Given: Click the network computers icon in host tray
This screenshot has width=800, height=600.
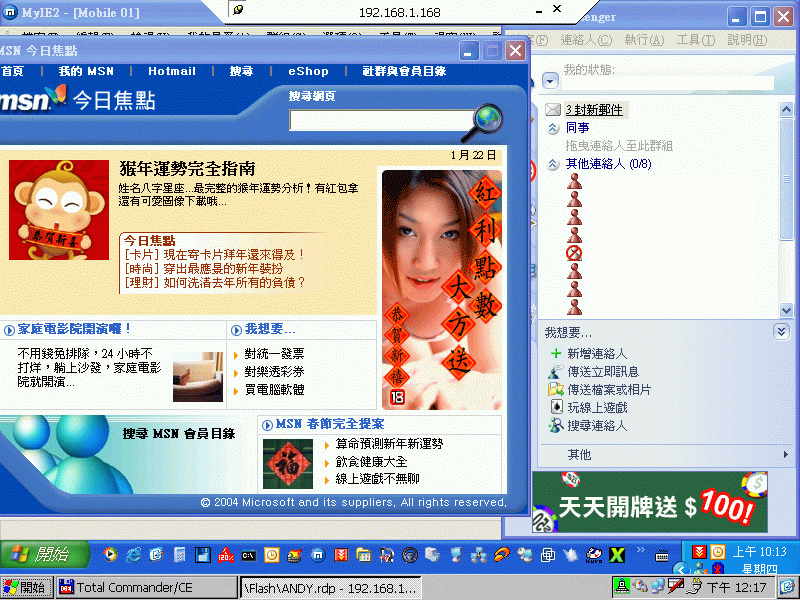Looking at the screenshot, I should click(658, 587).
